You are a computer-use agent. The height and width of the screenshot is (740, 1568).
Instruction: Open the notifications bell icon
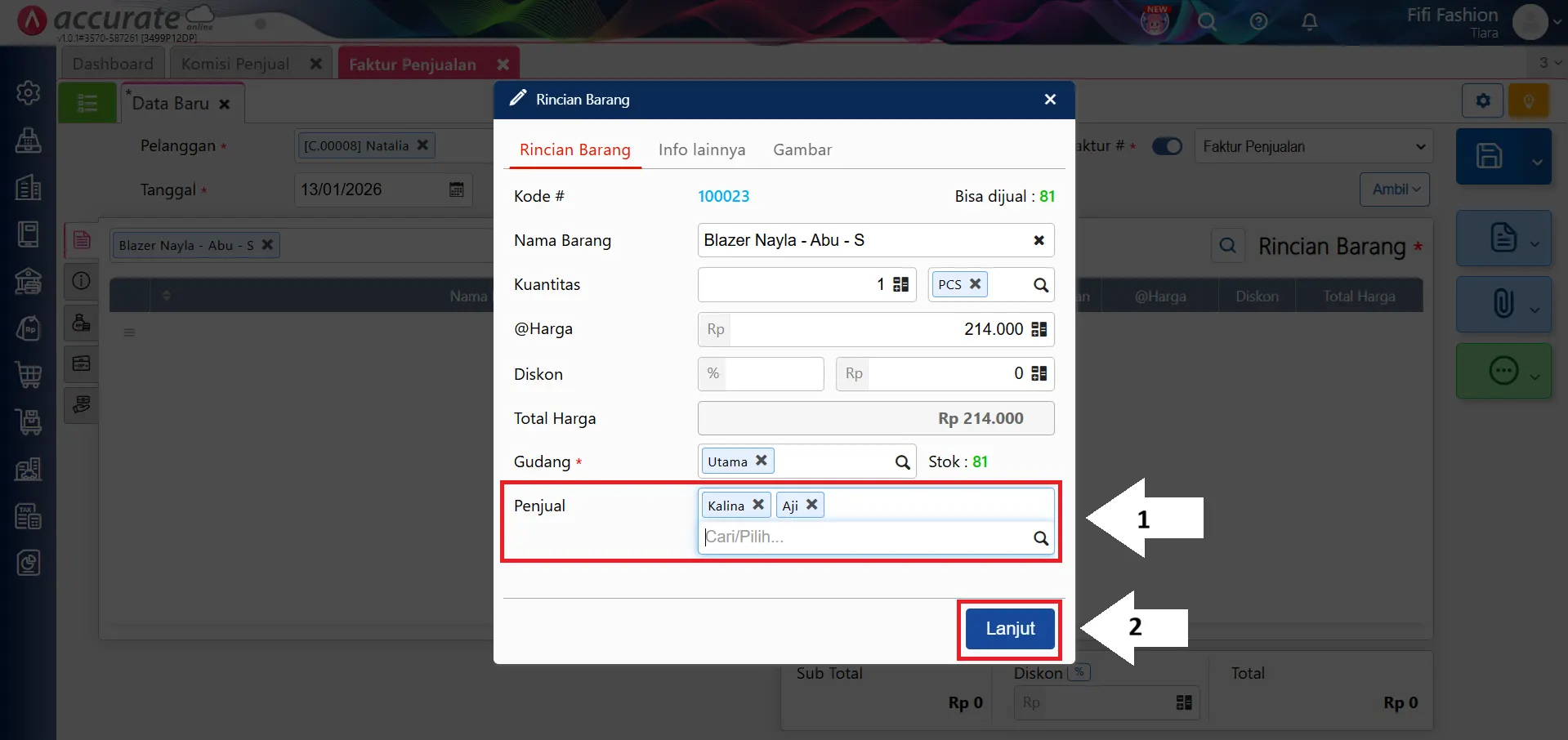tap(1309, 22)
